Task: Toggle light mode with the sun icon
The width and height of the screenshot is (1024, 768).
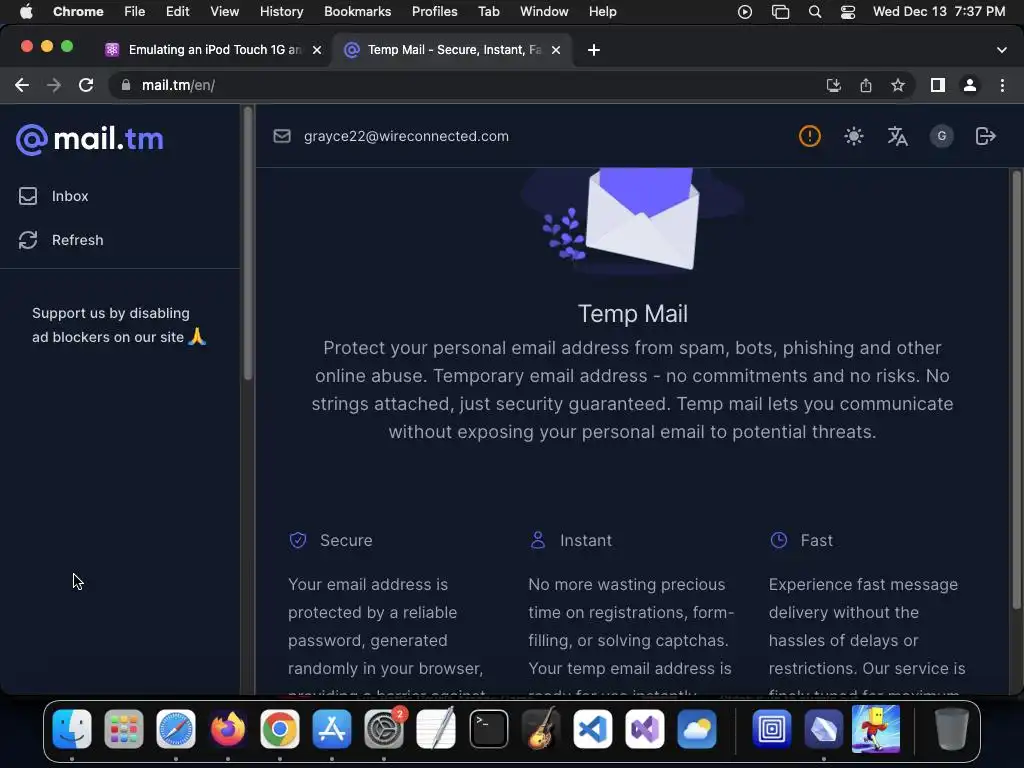Action: click(x=854, y=136)
